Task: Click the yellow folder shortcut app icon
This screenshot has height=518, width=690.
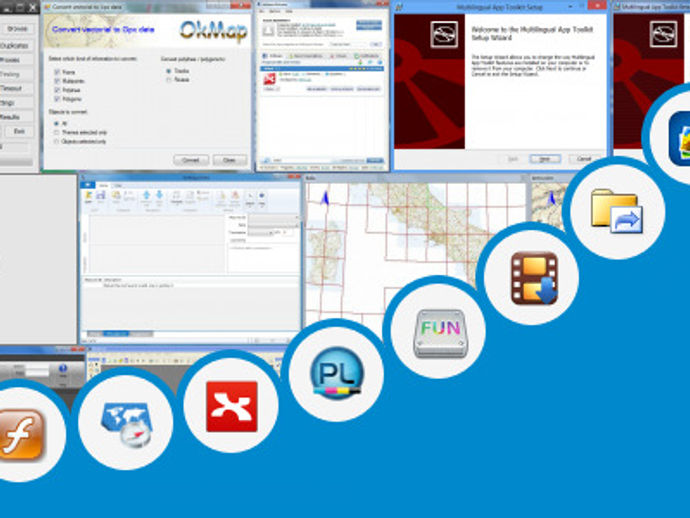Action: (617, 211)
